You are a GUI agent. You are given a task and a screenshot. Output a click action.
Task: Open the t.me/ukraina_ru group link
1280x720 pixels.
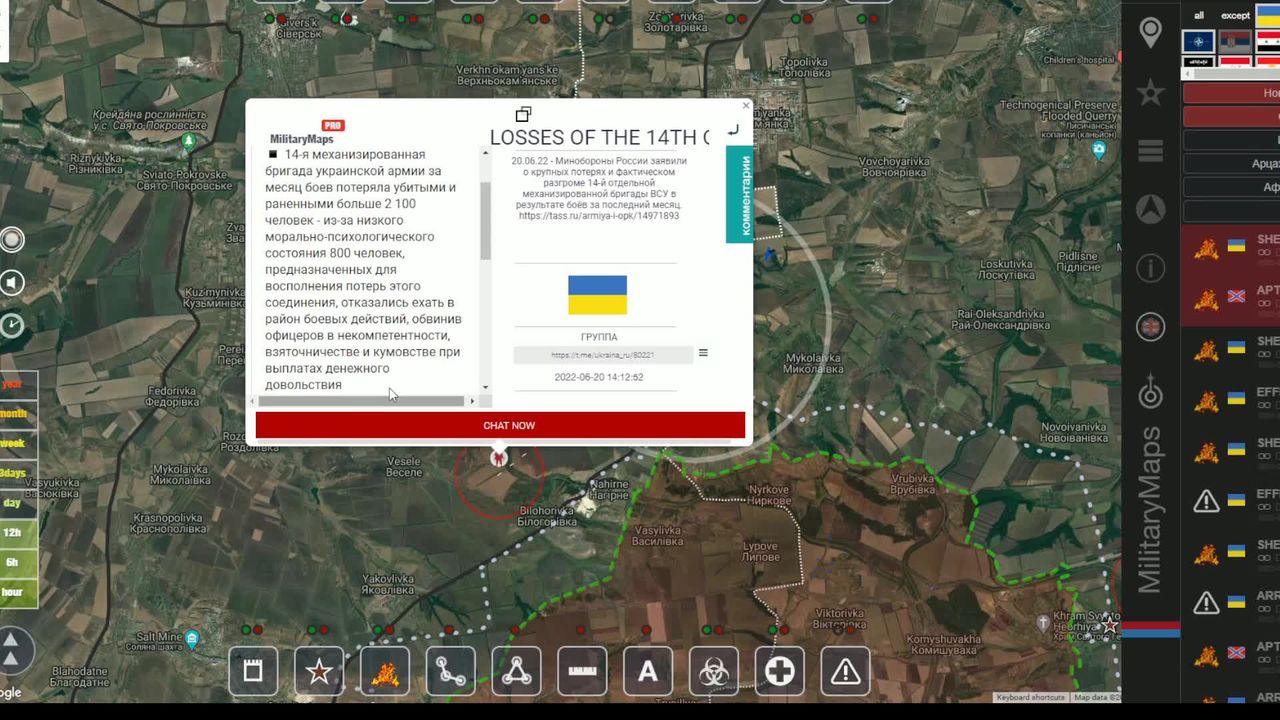(x=602, y=355)
